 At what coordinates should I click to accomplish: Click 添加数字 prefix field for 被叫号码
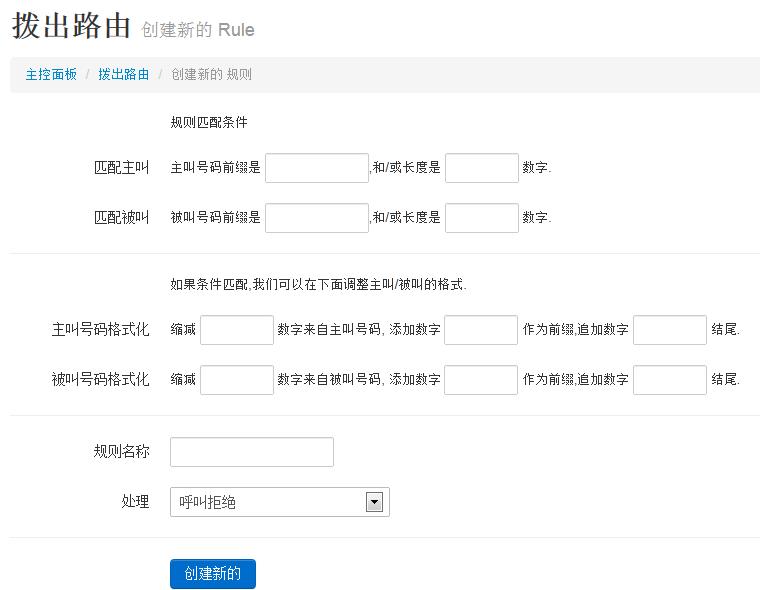[x=481, y=380]
